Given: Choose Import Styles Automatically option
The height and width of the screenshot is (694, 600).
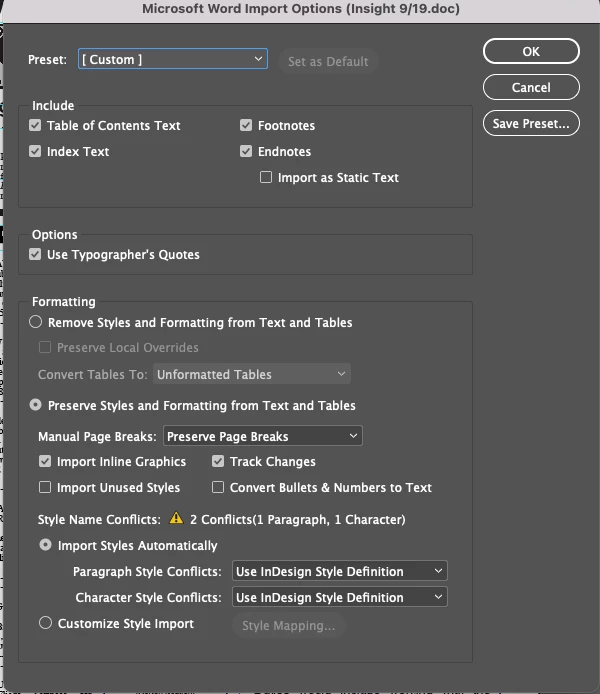Looking at the screenshot, I should coord(45,545).
